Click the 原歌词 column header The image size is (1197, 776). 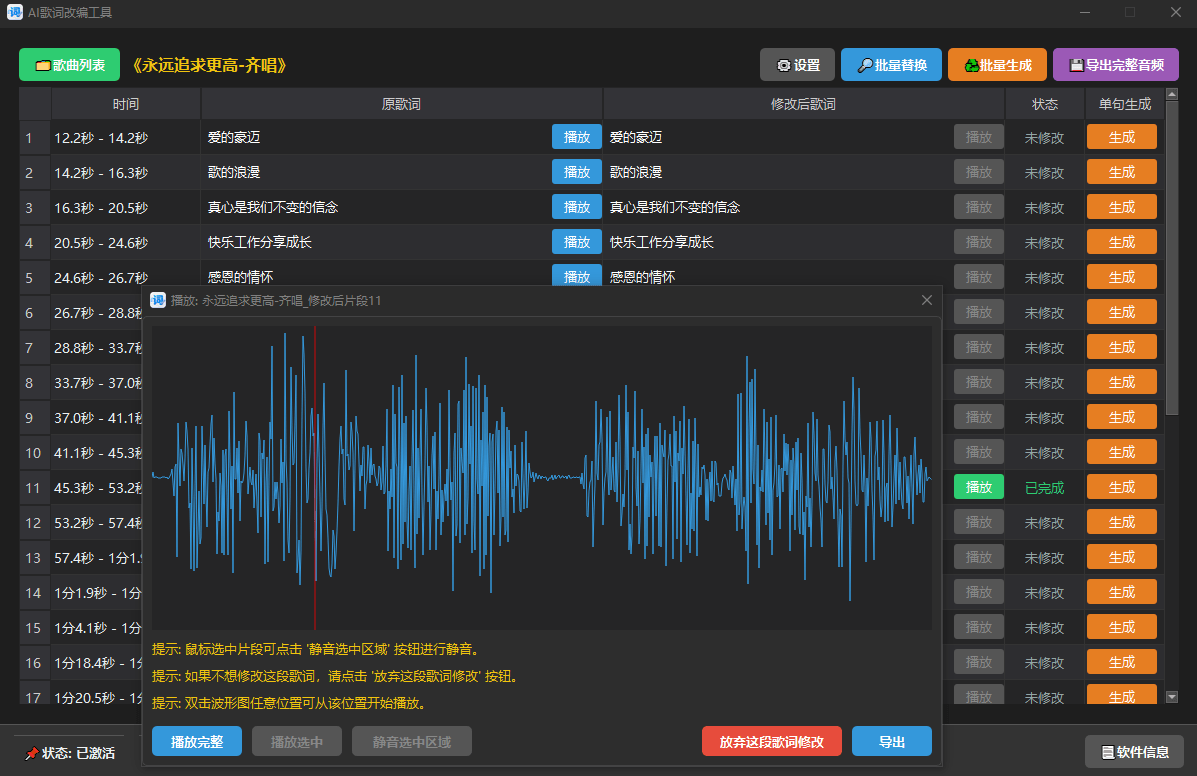point(402,104)
